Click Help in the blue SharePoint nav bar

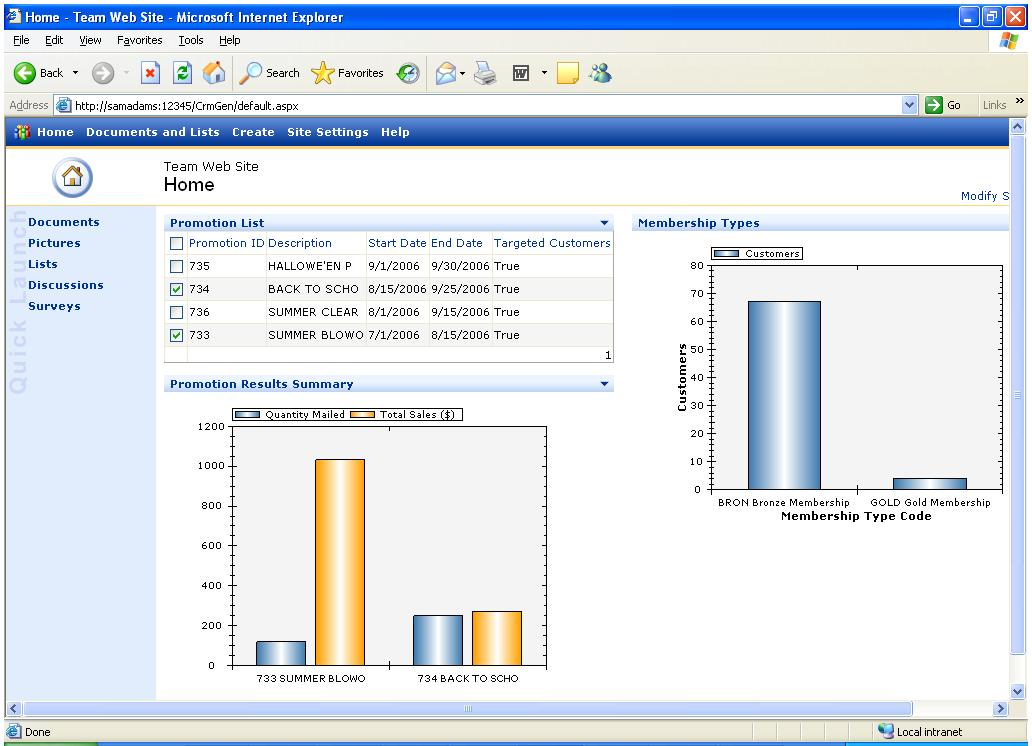coord(395,132)
